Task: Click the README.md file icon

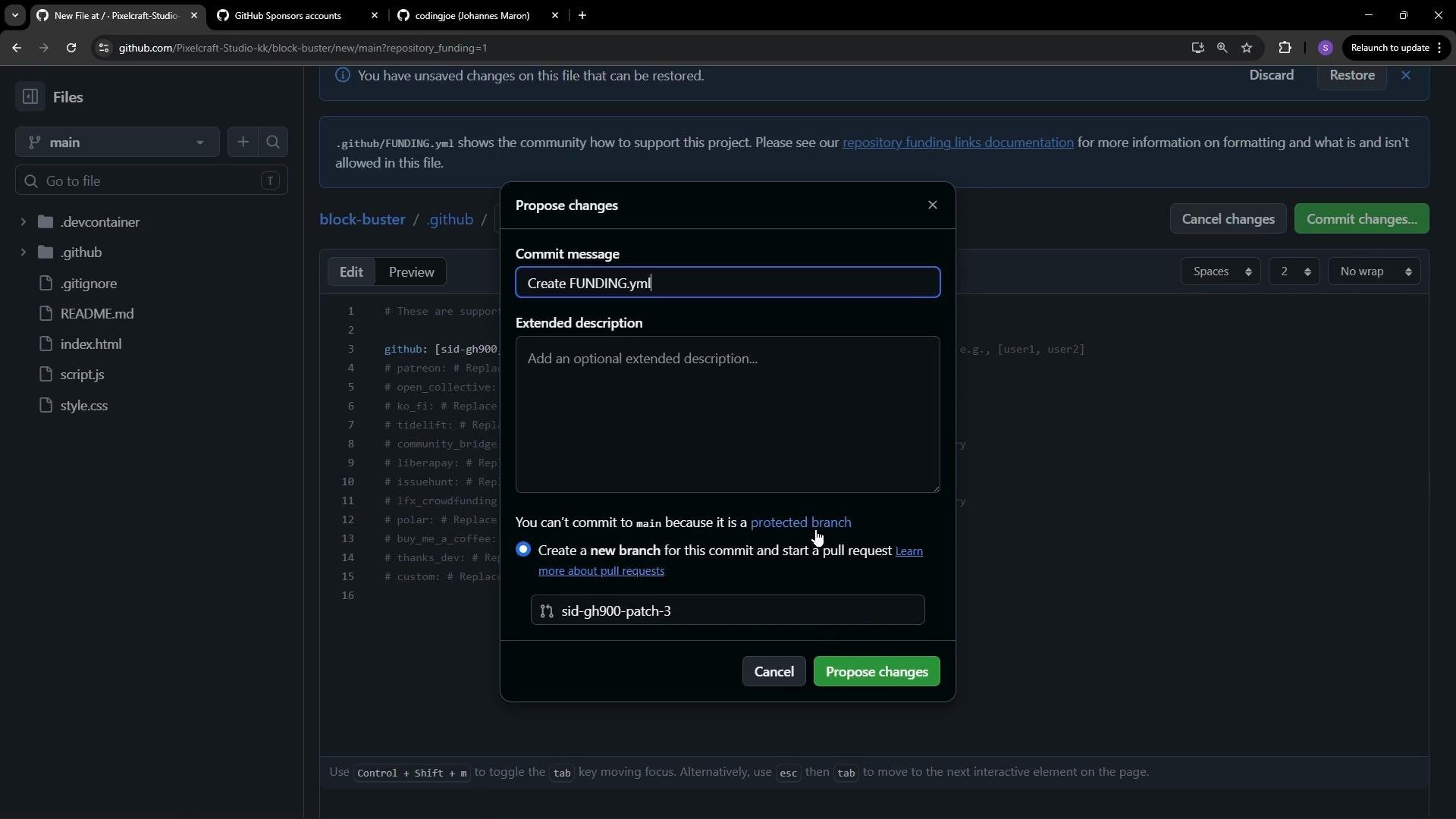Action: 46,314
